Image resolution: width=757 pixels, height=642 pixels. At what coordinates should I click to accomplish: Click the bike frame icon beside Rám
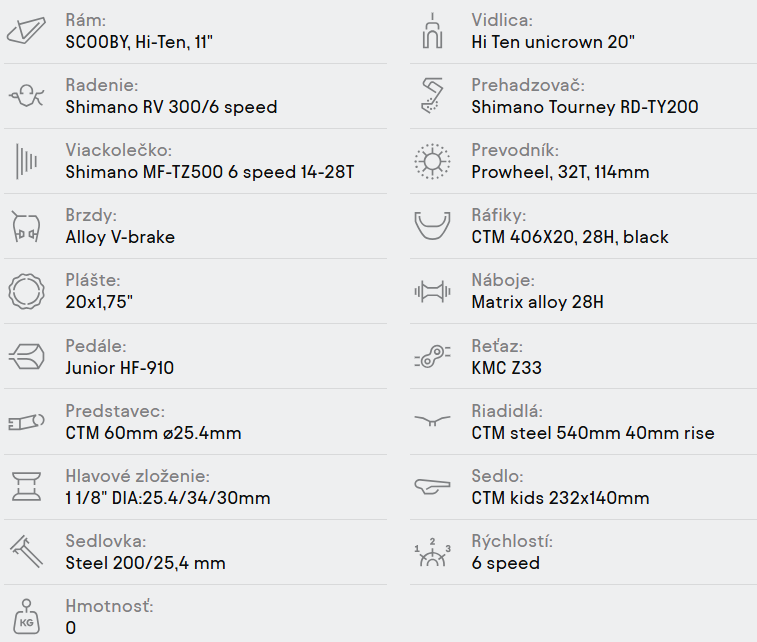[27, 31]
